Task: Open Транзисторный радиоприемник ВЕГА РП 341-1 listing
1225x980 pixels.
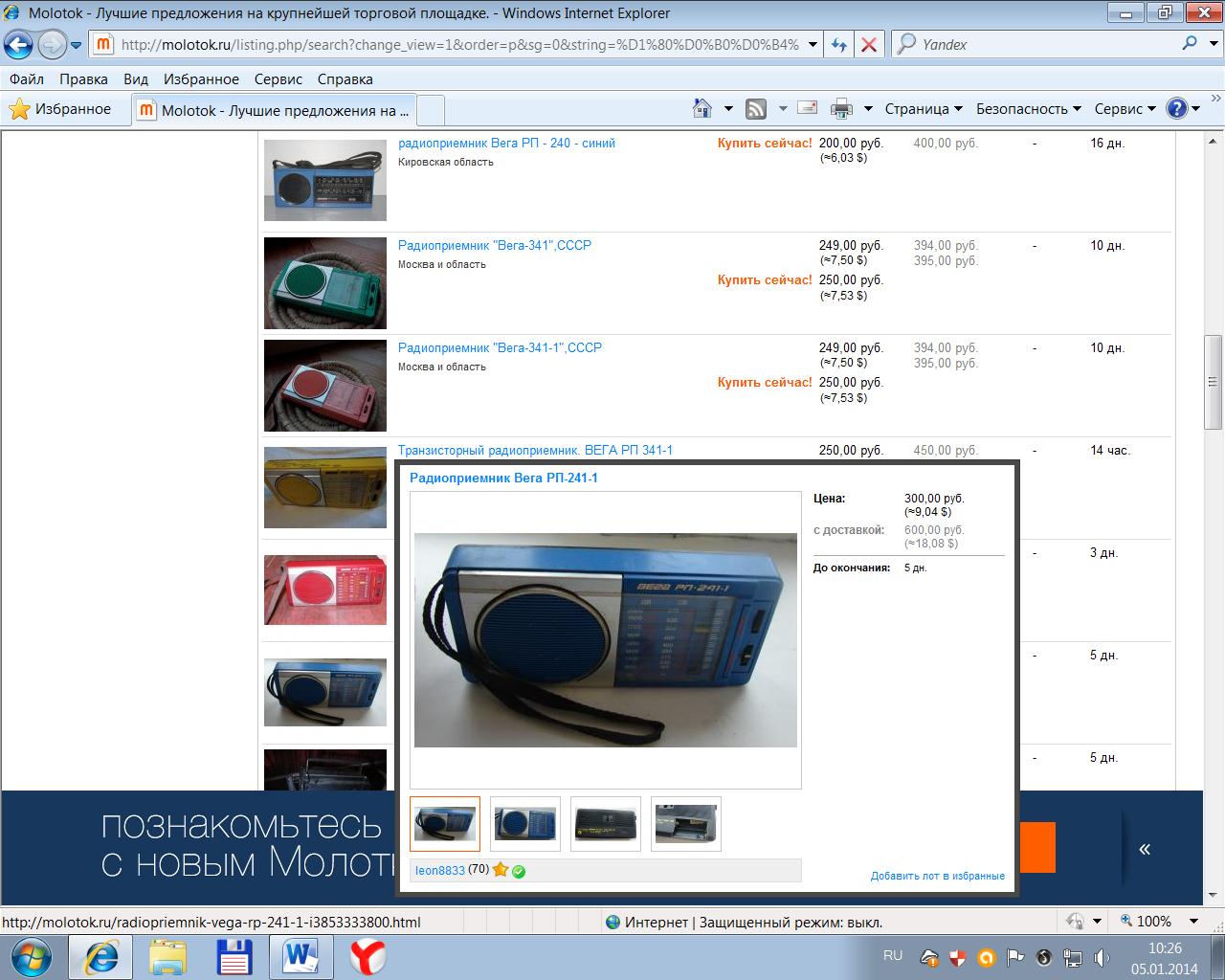Action: tap(535, 450)
